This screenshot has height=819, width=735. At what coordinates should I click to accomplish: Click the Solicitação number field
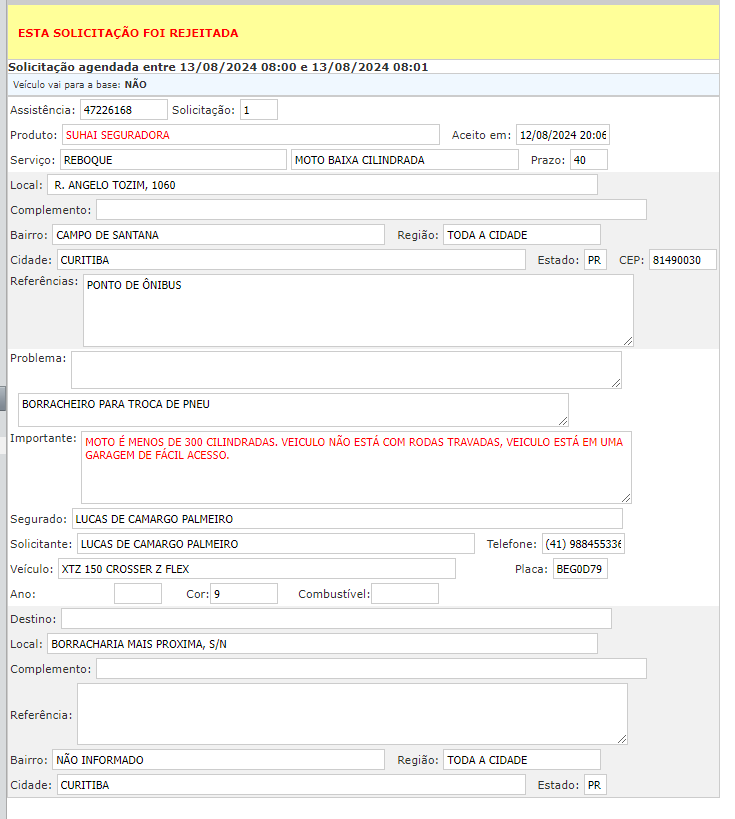259,110
